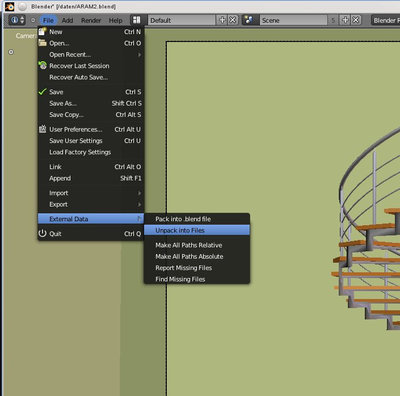Collapse header menus with small circle toggle
This screenshot has height=396, width=400.
click(33, 20)
